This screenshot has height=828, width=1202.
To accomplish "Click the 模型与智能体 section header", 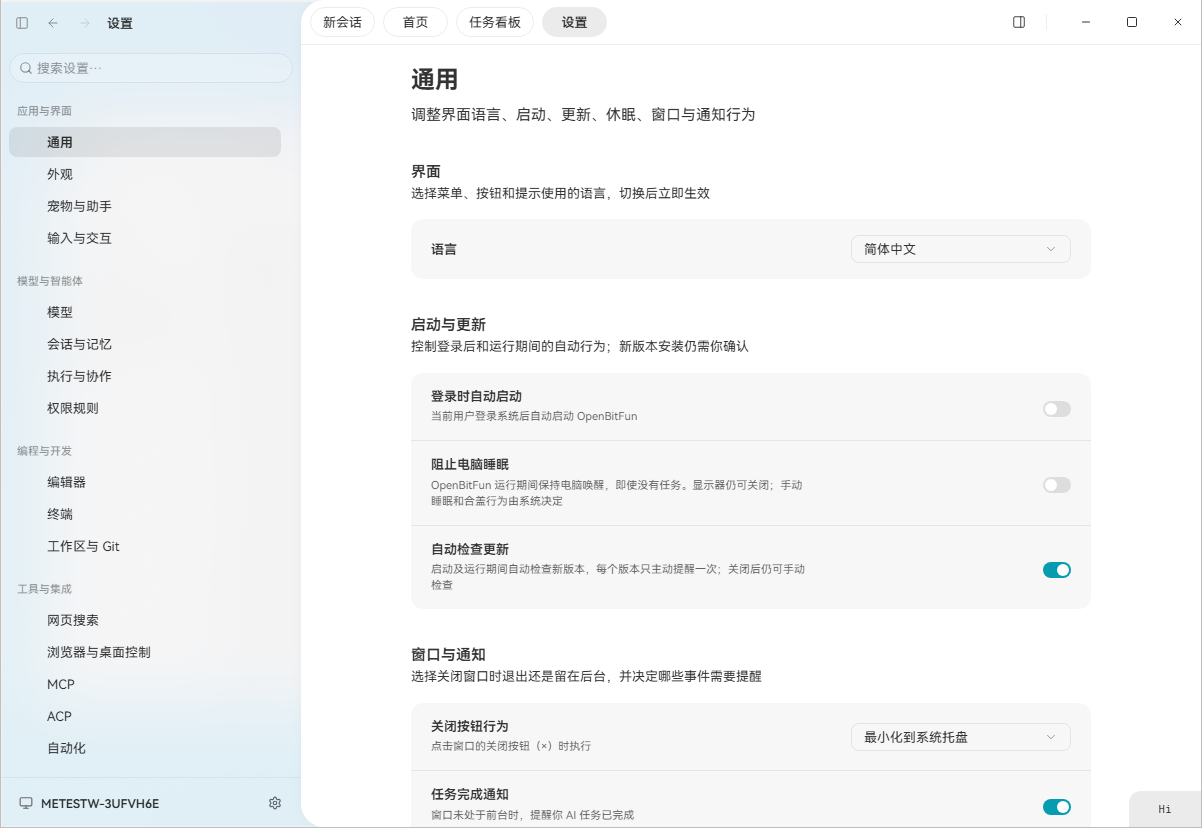I will (50, 281).
